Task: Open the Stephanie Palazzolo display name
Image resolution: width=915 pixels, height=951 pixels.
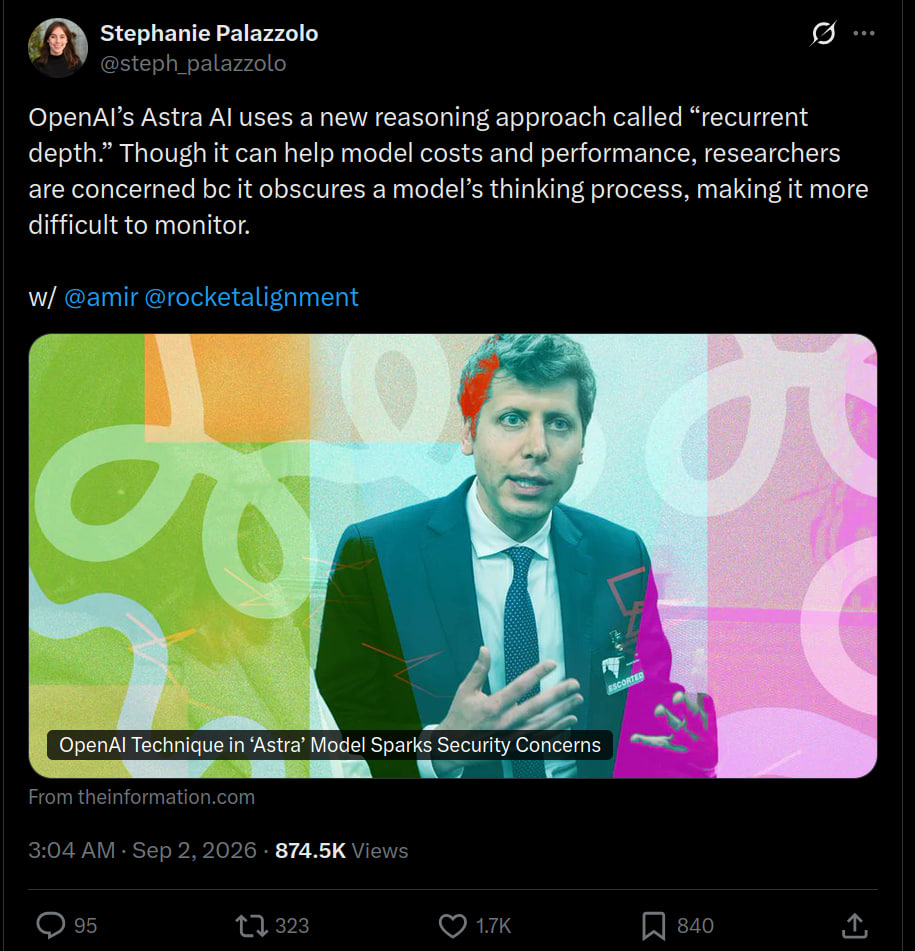Action: point(209,33)
